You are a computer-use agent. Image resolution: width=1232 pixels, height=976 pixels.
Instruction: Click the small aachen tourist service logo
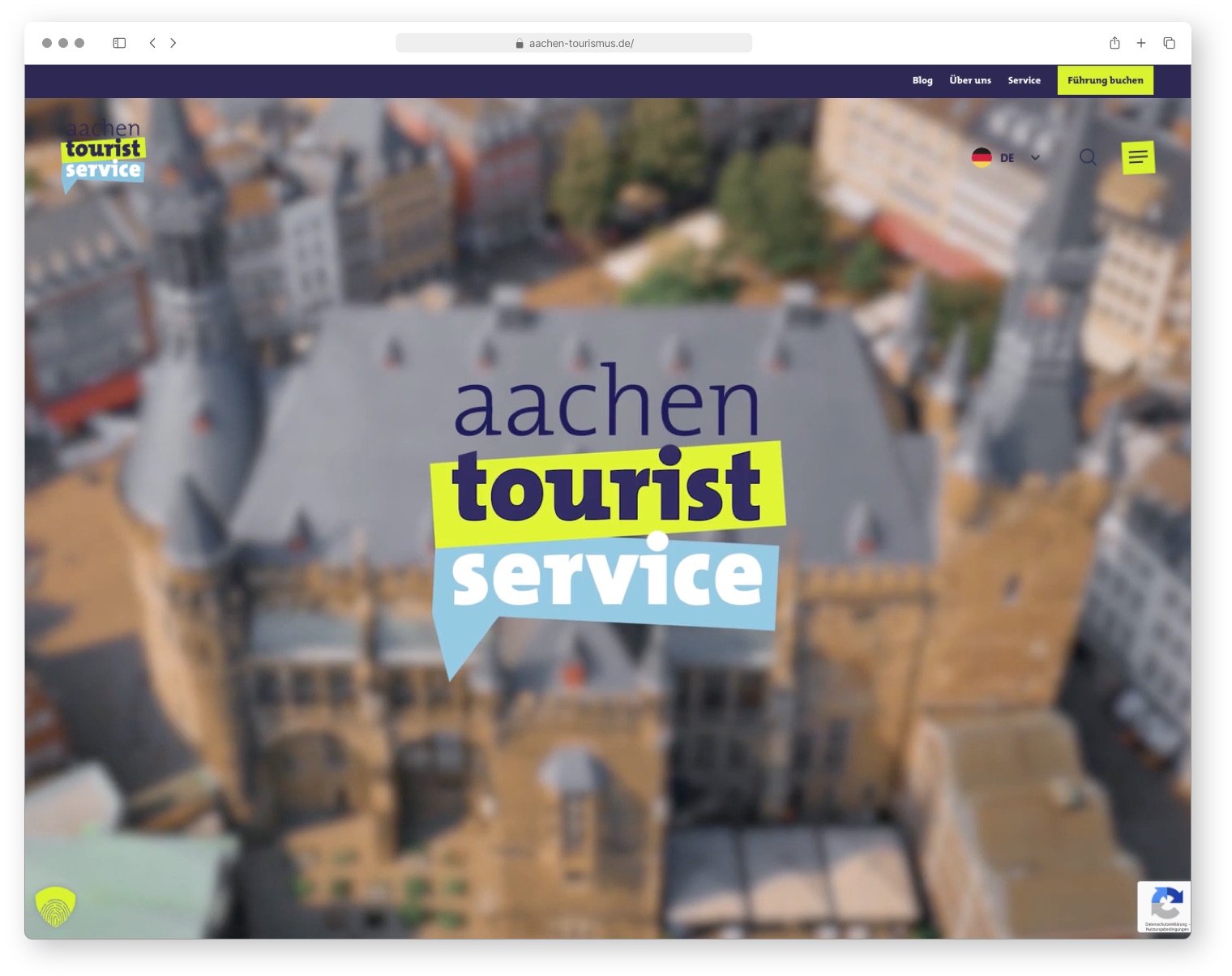click(x=104, y=156)
